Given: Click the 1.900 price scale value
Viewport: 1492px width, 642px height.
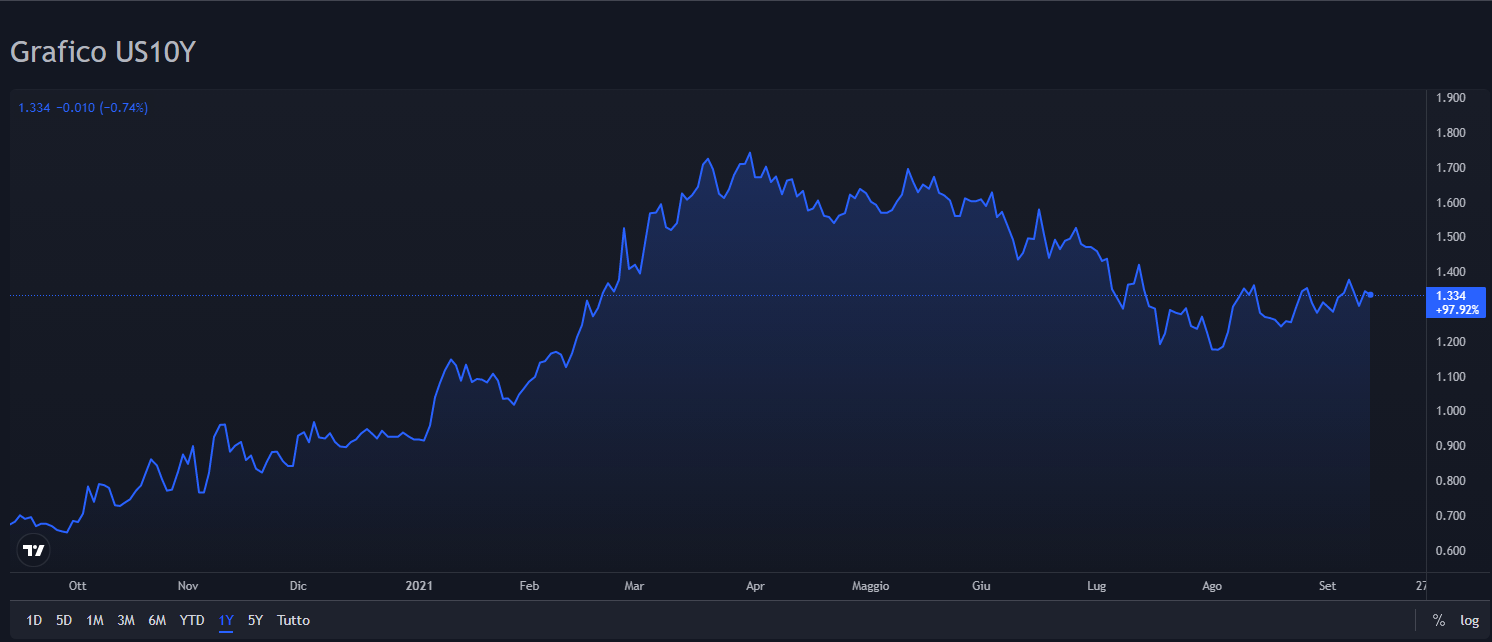Looking at the screenshot, I should [x=1451, y=98].
